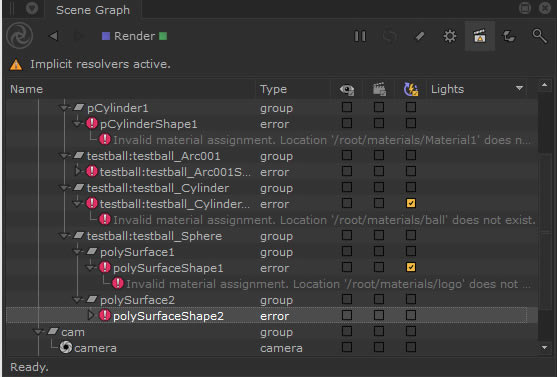557x377 pixels.
Task: Click the blue square beside Render
Action: [106, 36]
